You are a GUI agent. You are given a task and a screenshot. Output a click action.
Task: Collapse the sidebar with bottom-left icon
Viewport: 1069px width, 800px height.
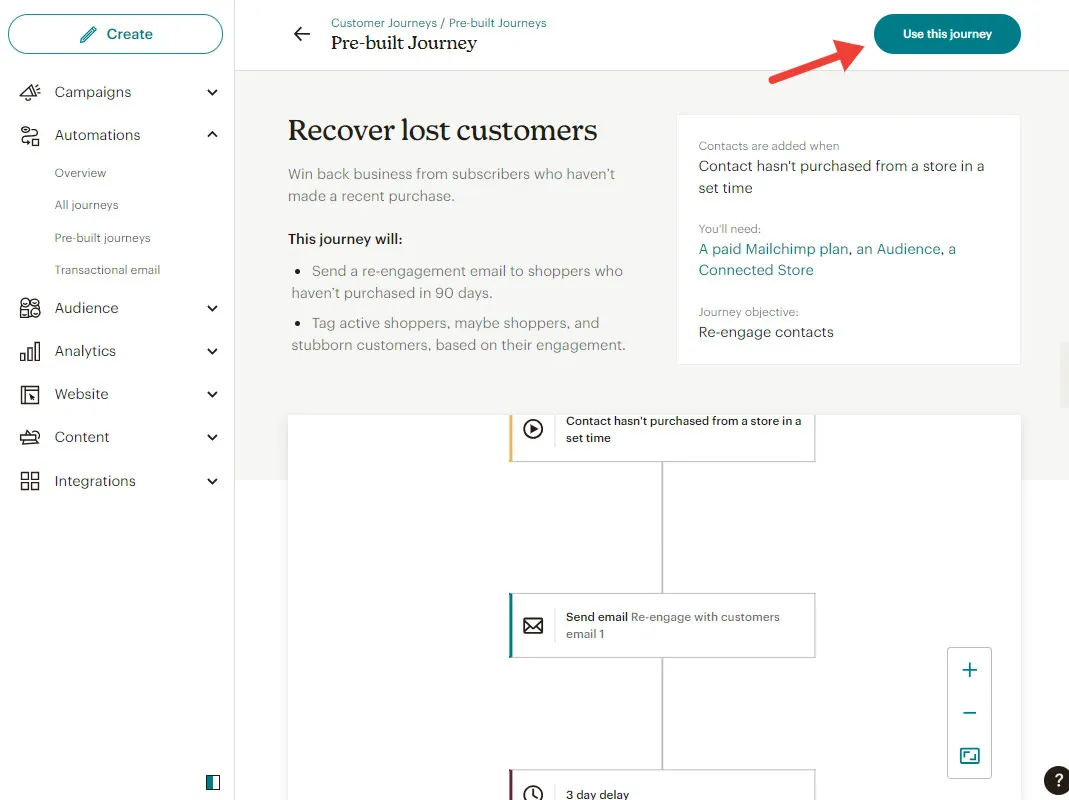[x=212, y=782]
